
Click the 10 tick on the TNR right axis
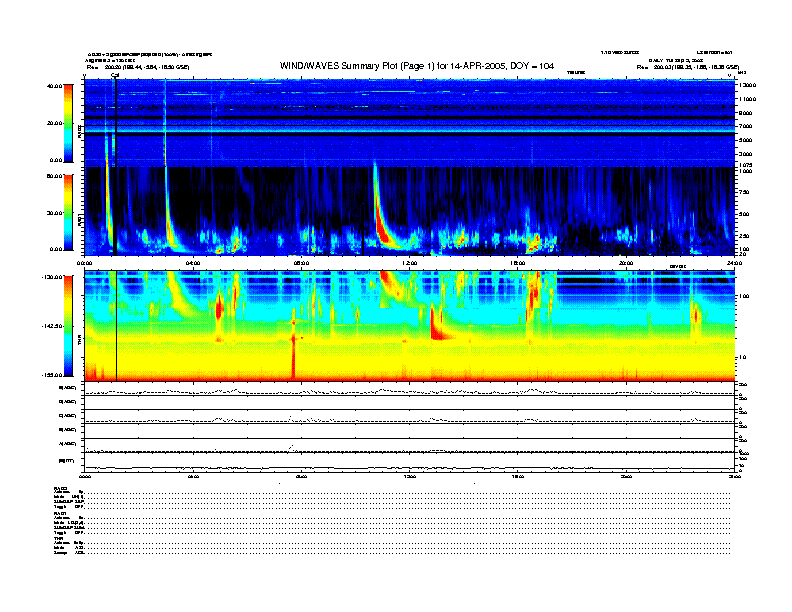(742, 358)
